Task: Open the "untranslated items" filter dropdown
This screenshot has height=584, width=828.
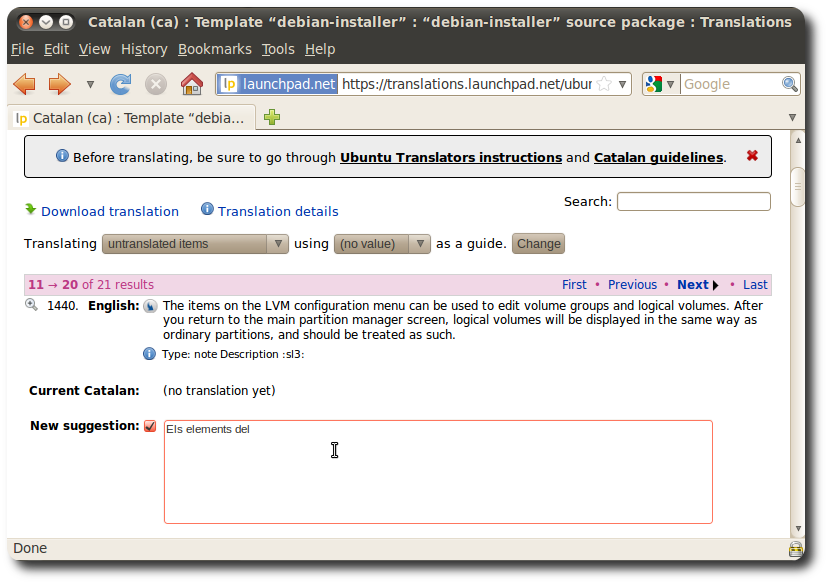Action: 196,244
